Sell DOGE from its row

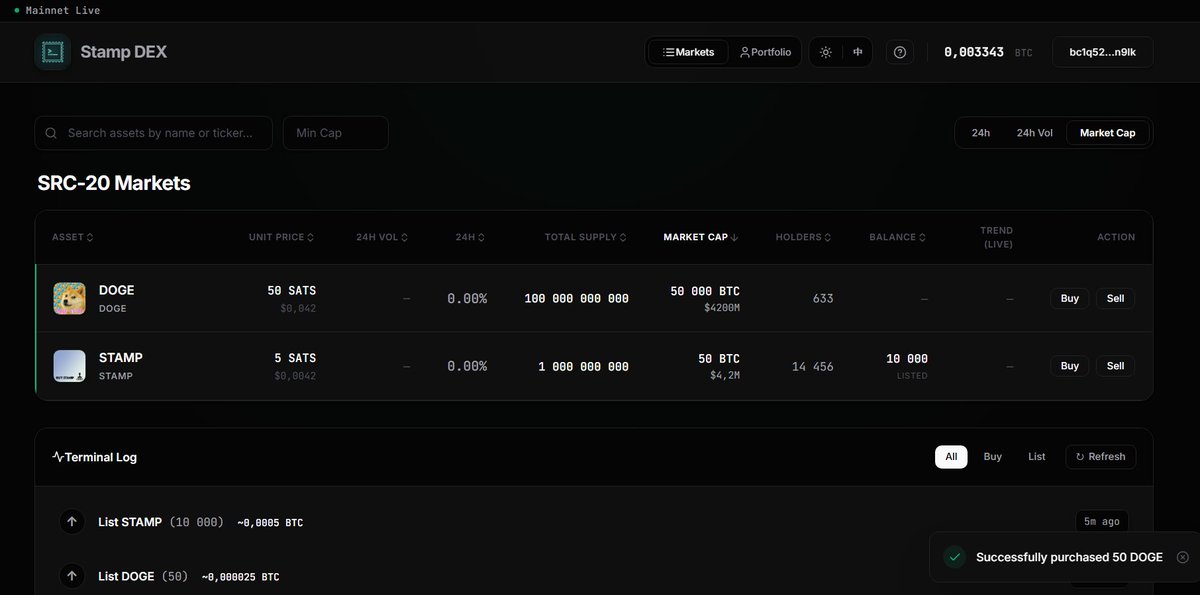click(1116, 298)
